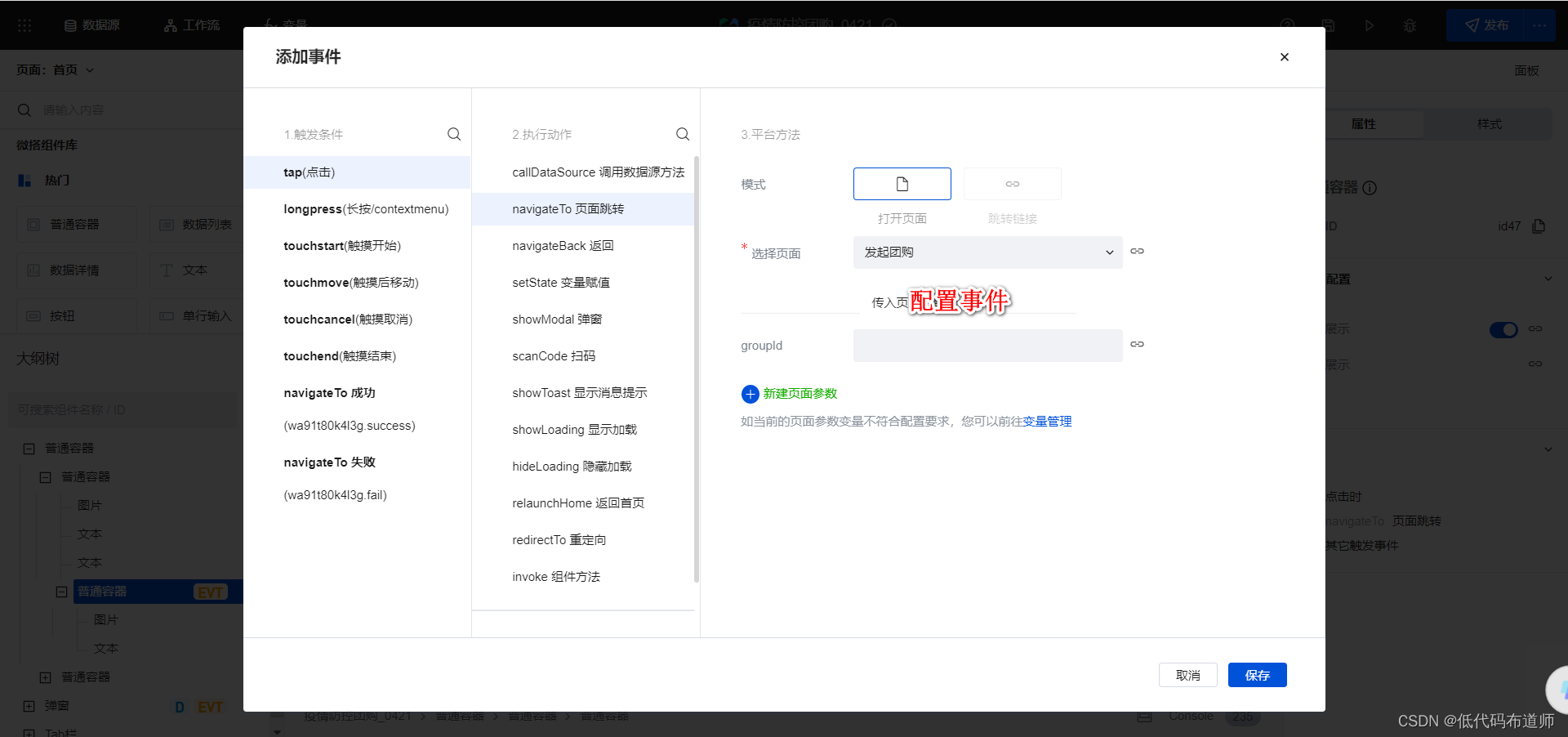Click component search field 请输入内容
1568x737 pixels.
point(122,109)
